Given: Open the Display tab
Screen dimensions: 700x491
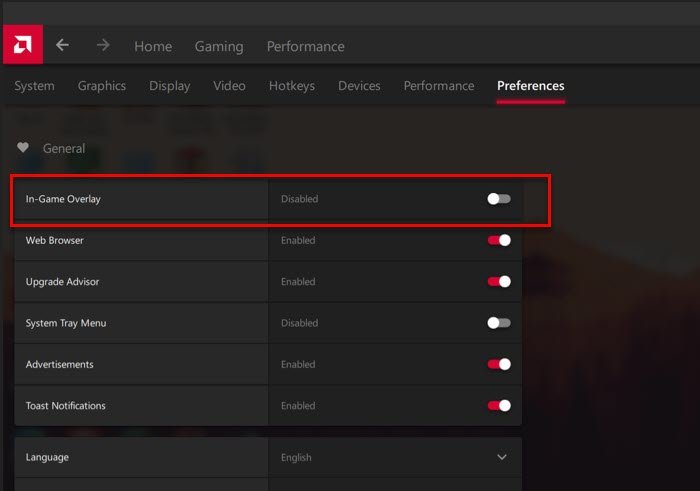Looking at the screenshot, I should point(169,86).
